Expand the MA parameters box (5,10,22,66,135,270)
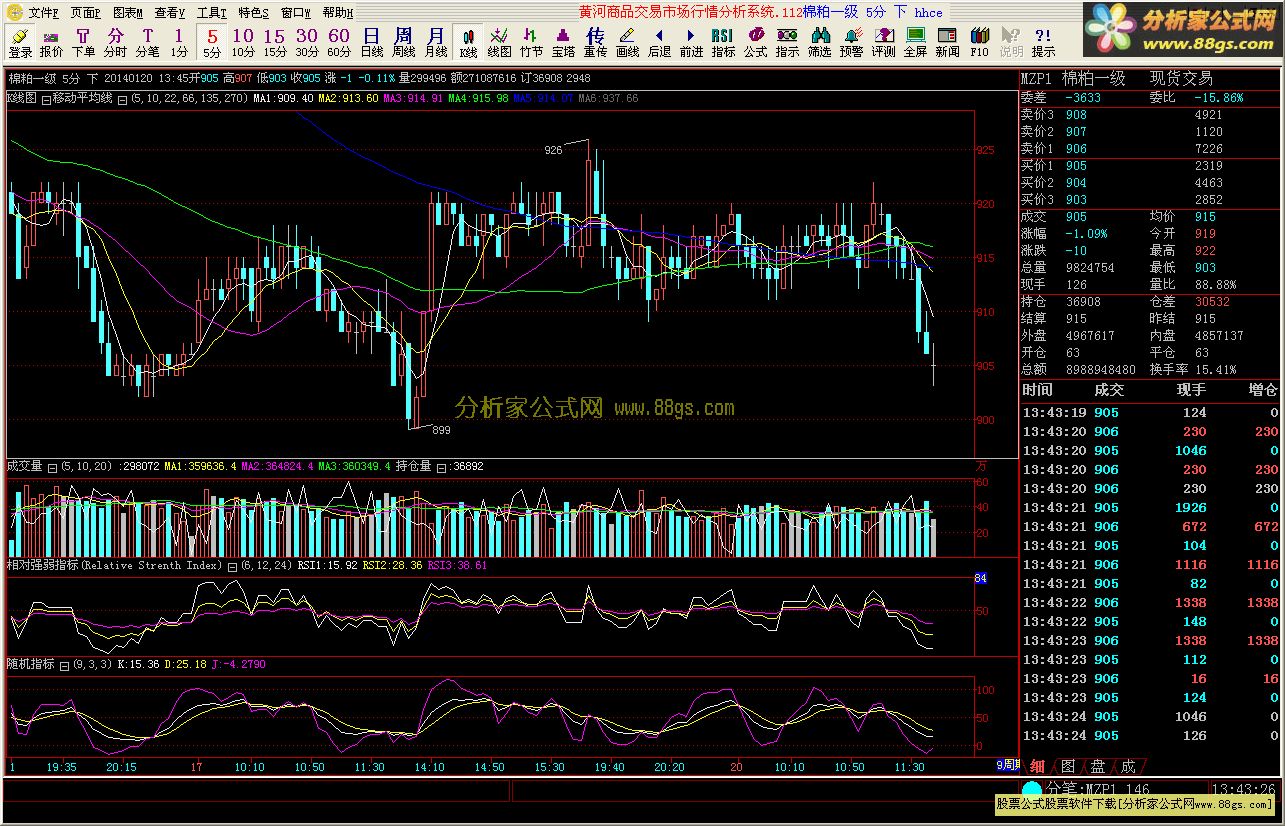1285x826 pixels. click(122, 99)
